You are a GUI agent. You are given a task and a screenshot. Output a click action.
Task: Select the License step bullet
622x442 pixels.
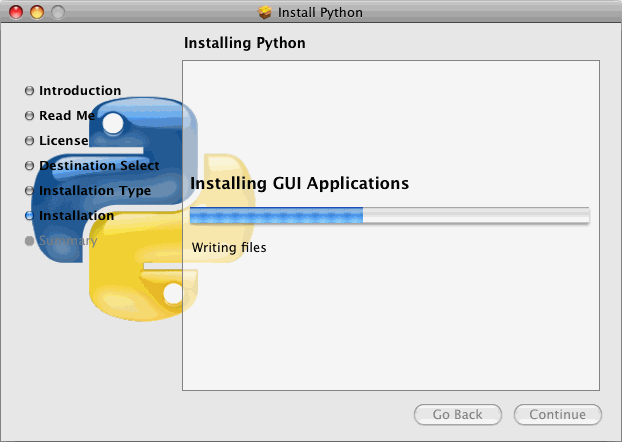(29, 141)
